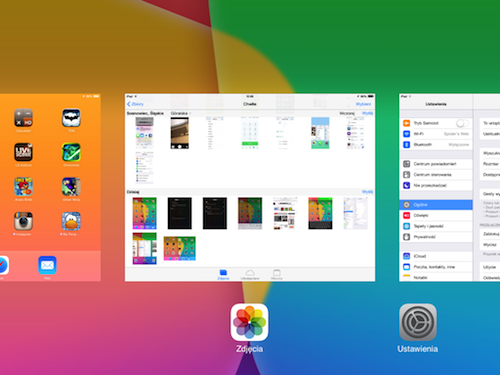Select the Ogólne row in Settings
Screen dimensions: 500x375
click(x=436, y=205)
